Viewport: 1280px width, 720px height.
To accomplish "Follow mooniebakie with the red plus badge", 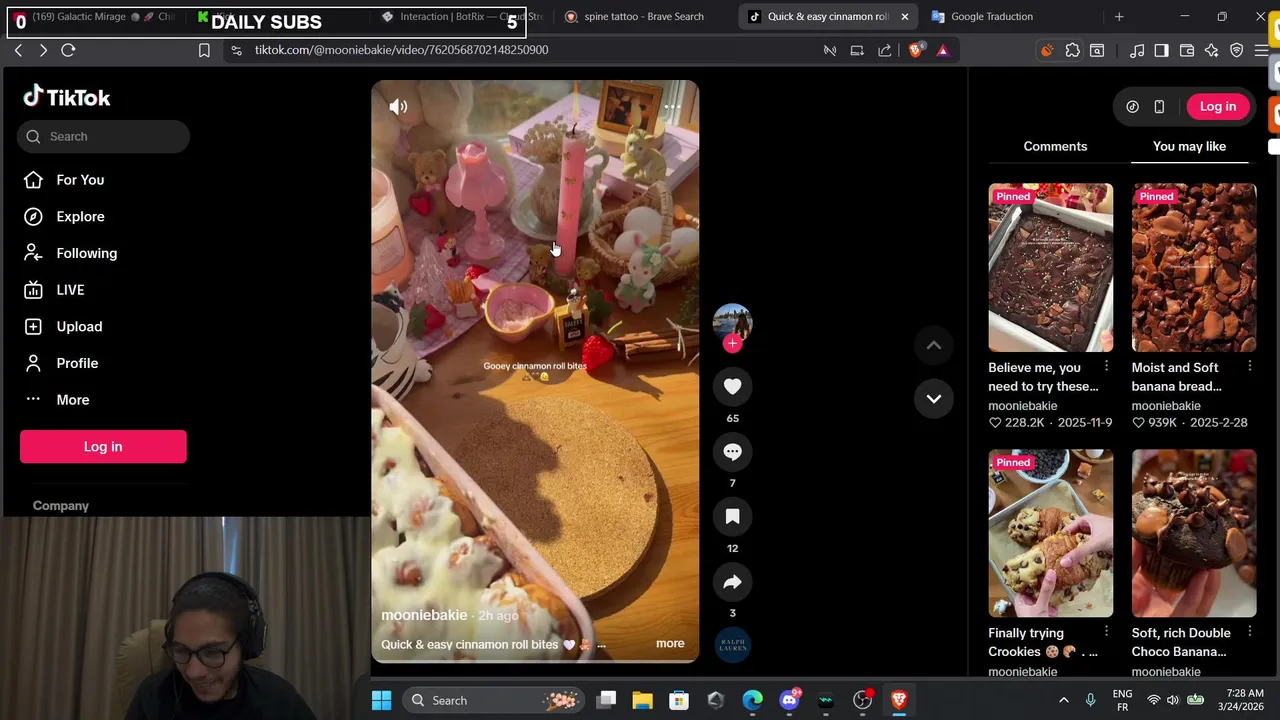I will tap(732, 344).
